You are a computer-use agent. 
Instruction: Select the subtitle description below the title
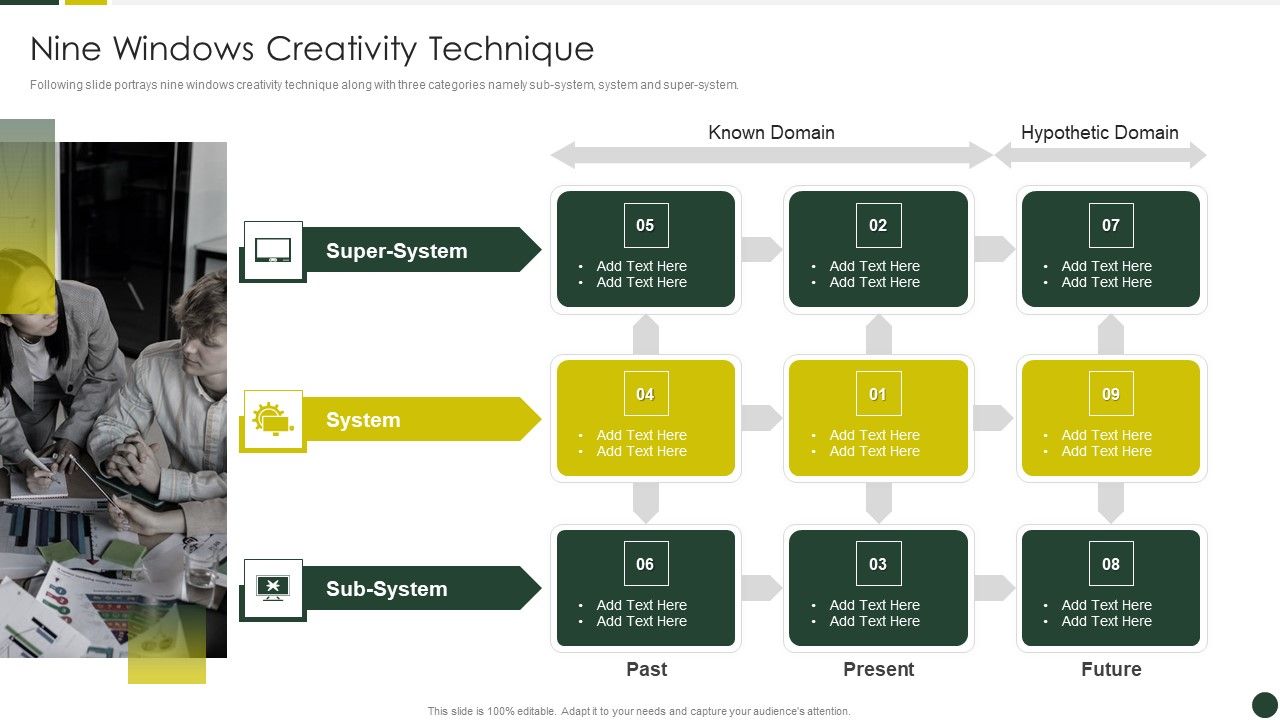384,85
